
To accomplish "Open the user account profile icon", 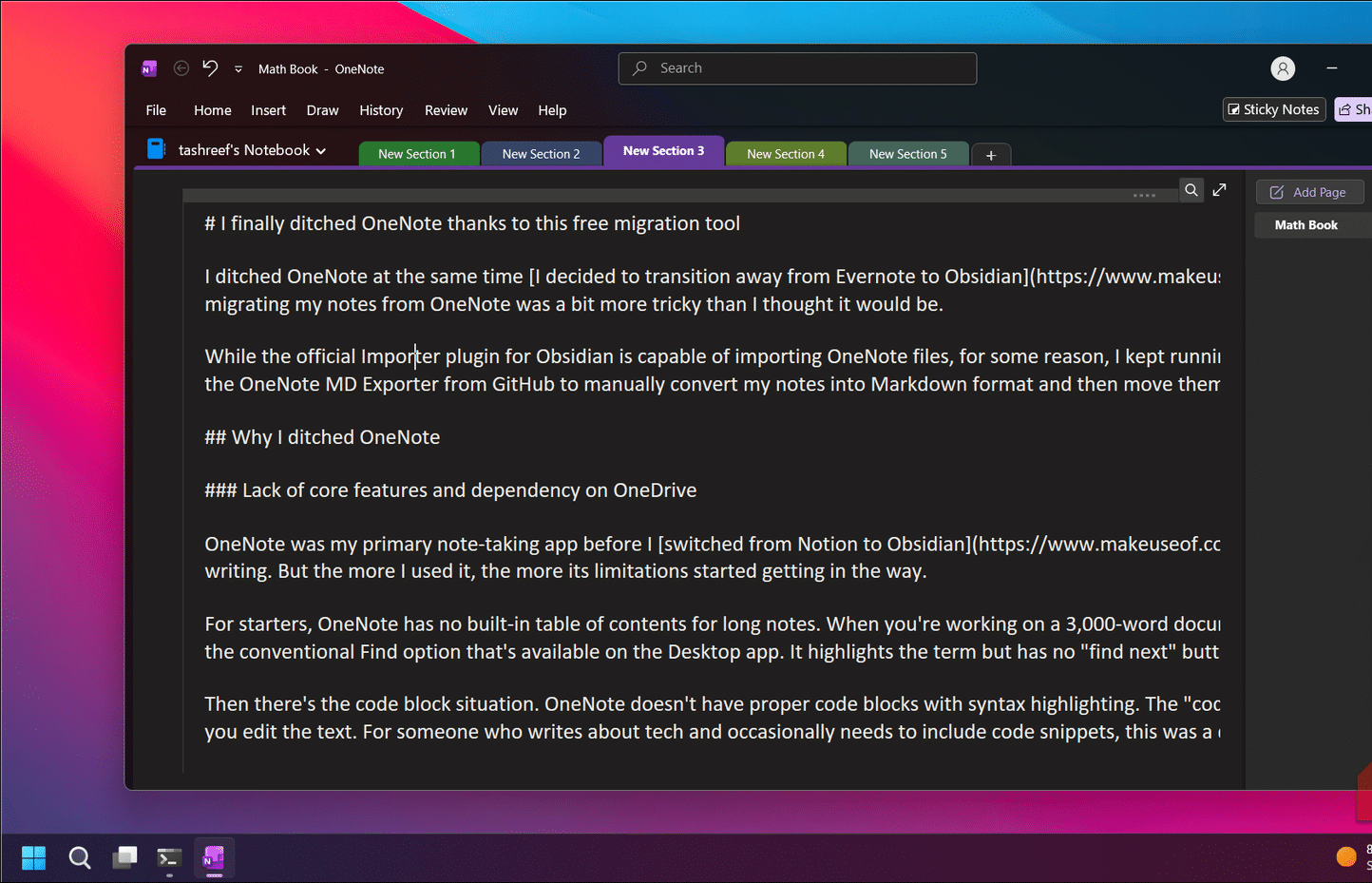I will 1283,68.
